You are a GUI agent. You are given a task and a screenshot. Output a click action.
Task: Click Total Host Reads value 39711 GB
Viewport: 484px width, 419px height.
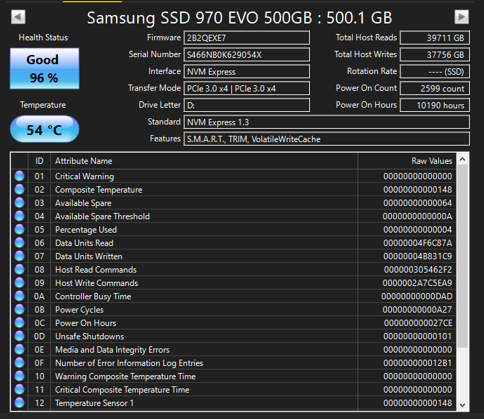pos(435,38)
